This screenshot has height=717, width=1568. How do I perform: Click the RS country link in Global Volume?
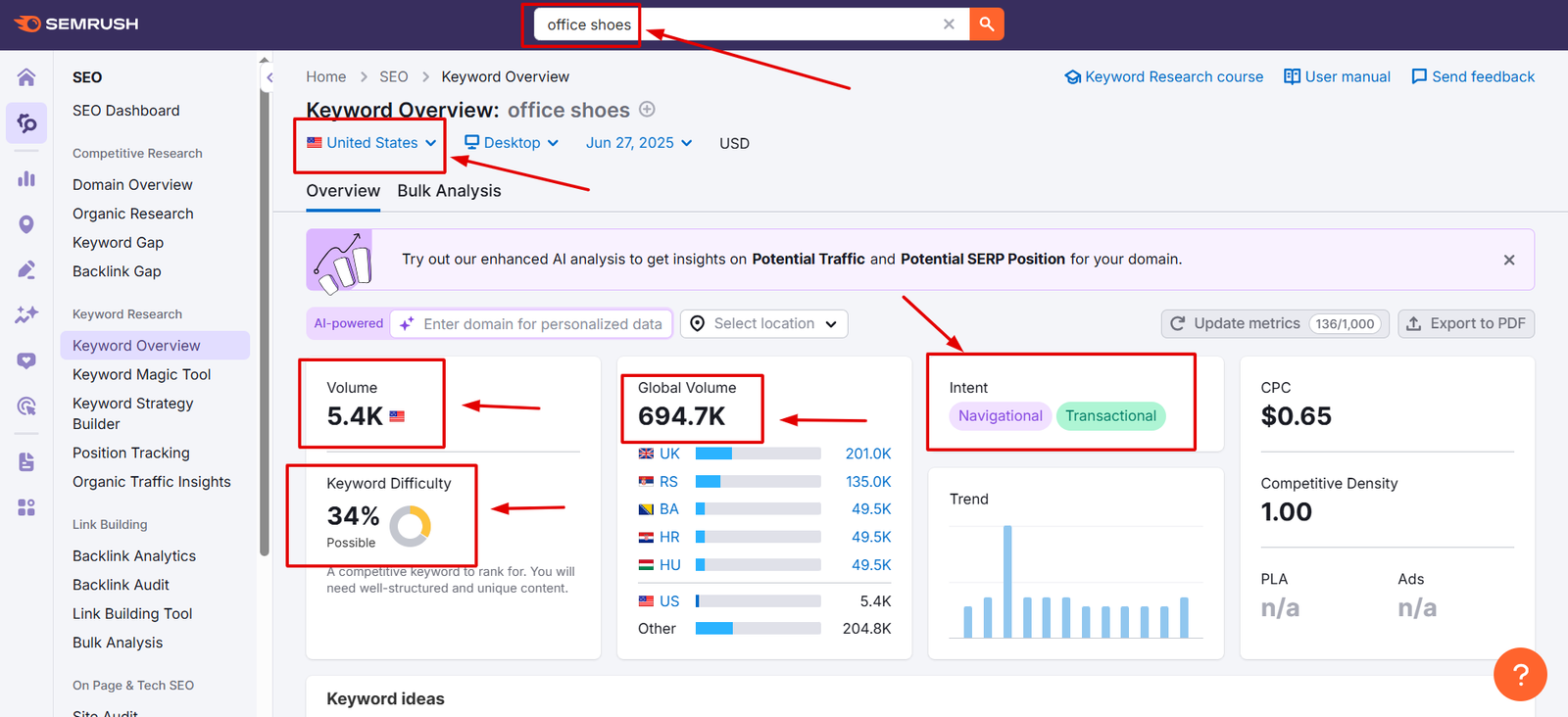pos(668,482)
